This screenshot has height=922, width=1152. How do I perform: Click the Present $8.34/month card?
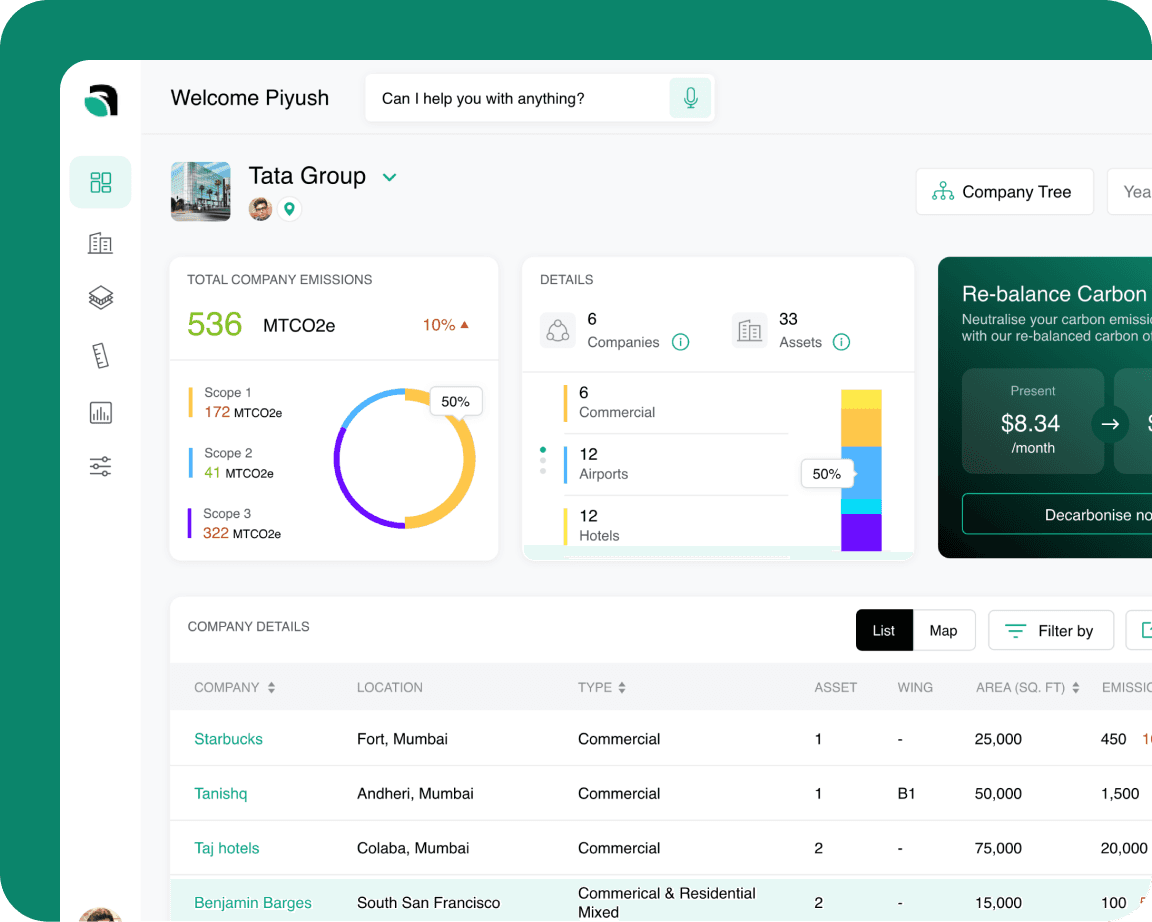(x=1033, y=421)
